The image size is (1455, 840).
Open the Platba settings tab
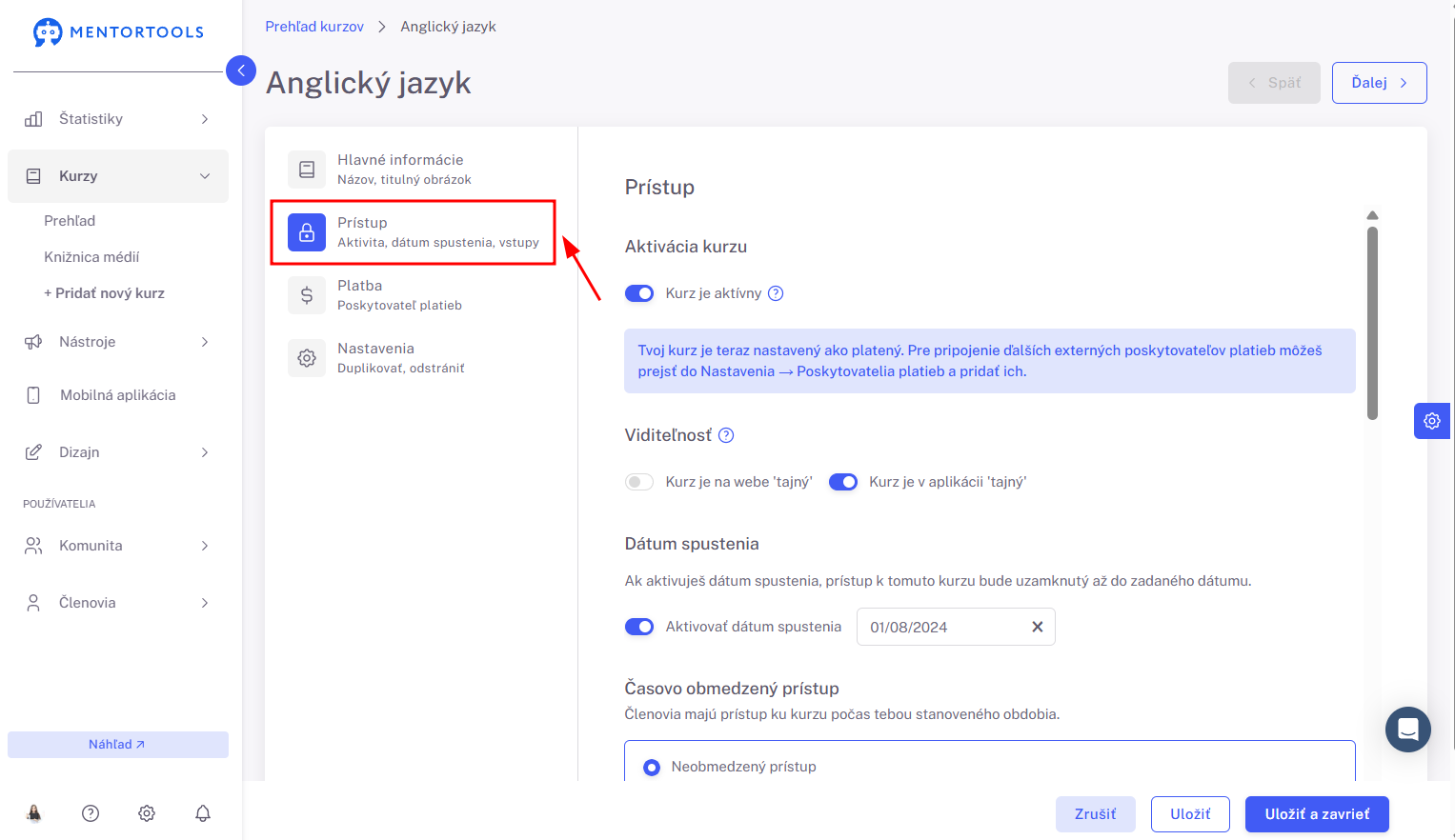pos(414,295)
